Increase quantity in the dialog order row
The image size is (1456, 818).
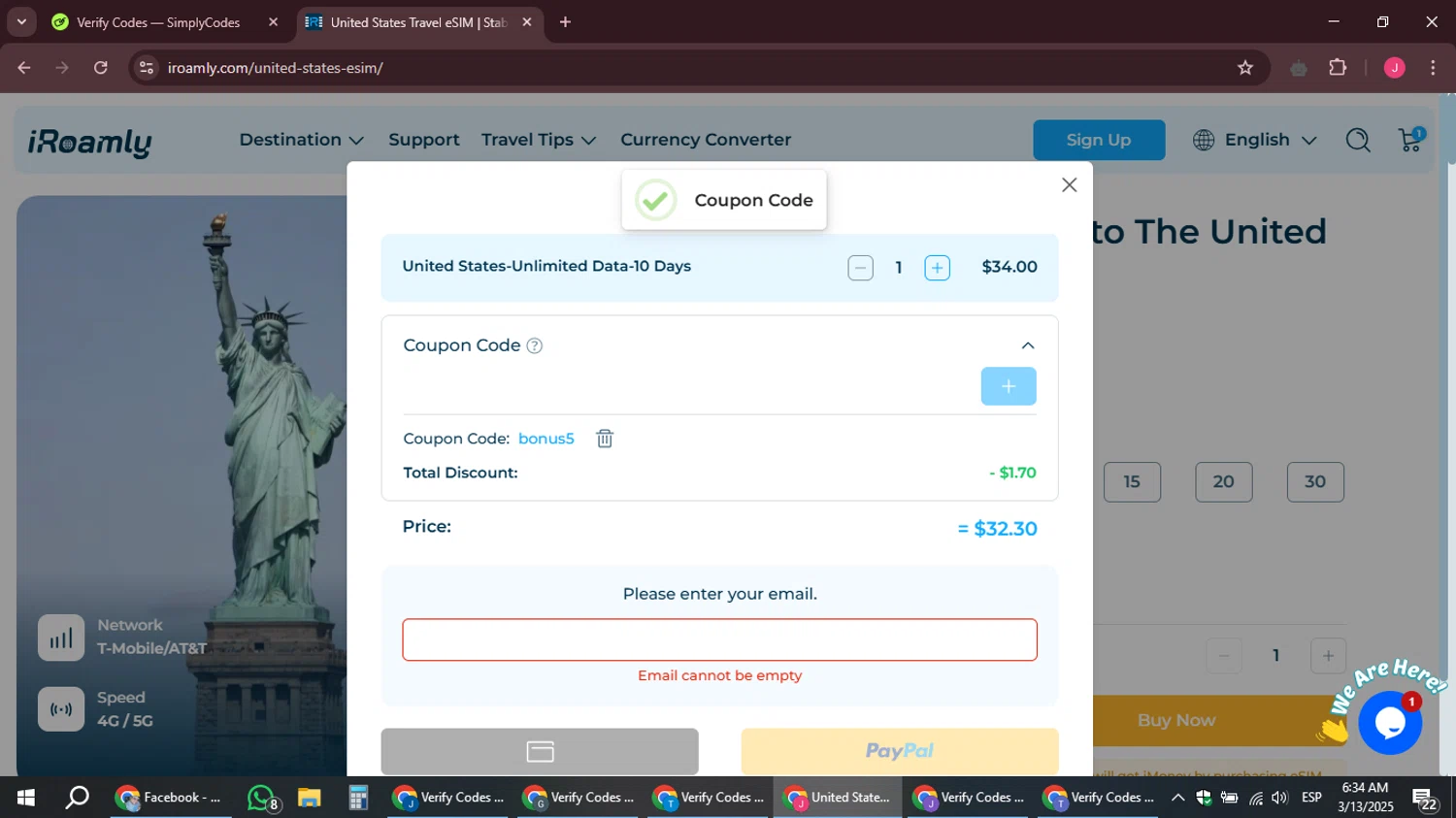point(937,268)
